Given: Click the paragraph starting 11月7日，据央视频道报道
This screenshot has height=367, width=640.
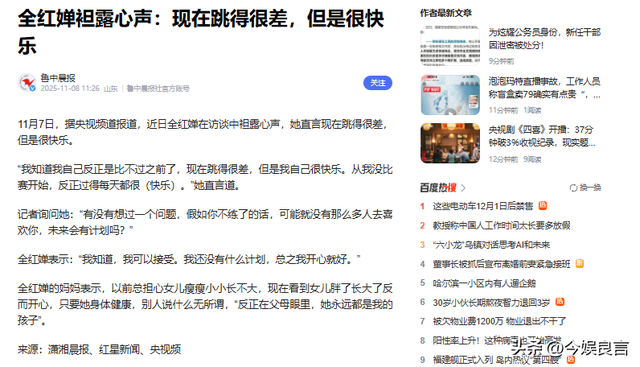Looking at the screenshot, I should [202, 132].
